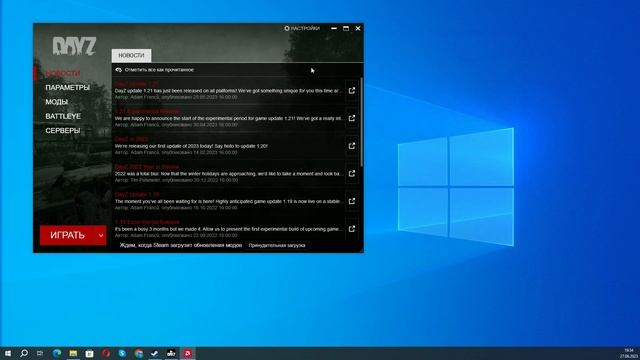Open МОДЫ section
This screenshot has height=360, width=640.
coord(57,102)
